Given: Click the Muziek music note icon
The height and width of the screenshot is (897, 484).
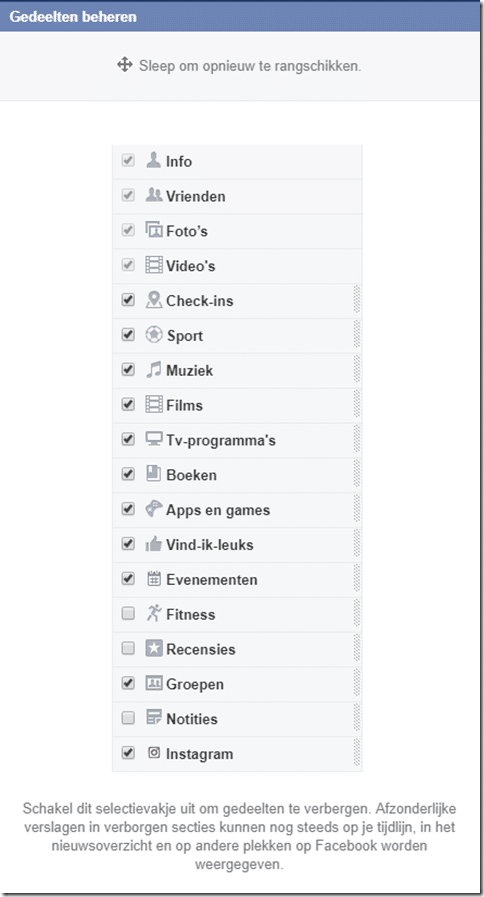Looking at the screenshot, I should (x=153, y=370).
